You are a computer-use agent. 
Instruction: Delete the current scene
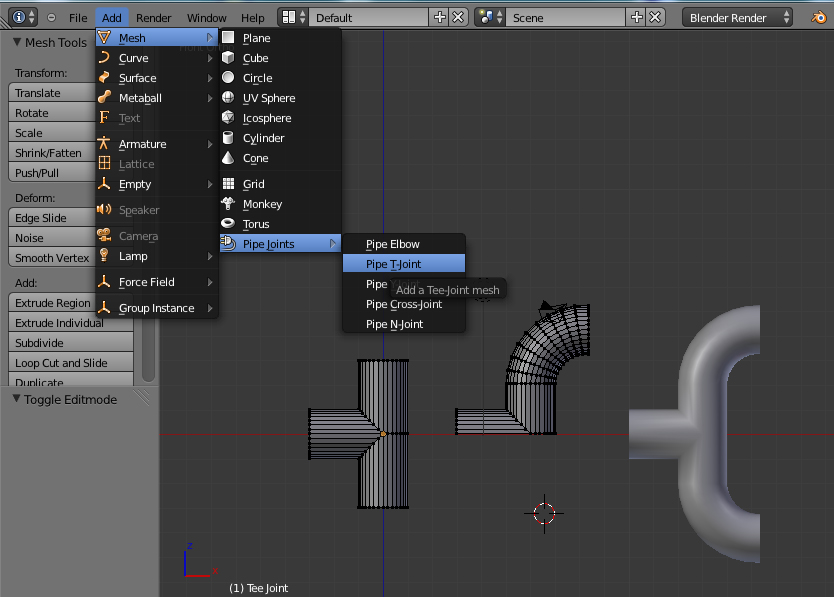pos(655,18)
